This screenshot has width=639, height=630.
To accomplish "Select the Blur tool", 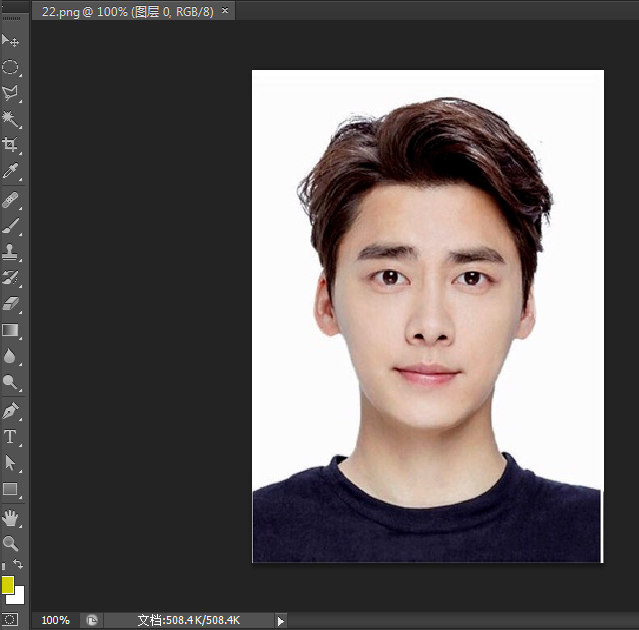I will (10, 356).
